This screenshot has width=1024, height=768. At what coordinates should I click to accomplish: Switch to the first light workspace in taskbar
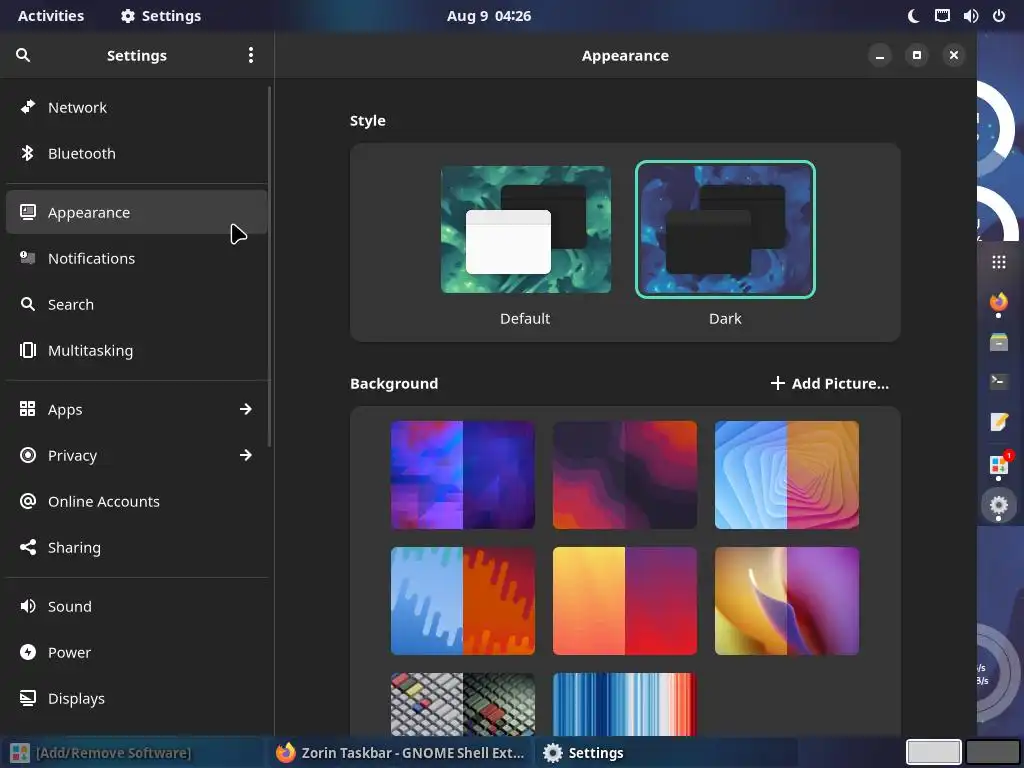[933, 752]
